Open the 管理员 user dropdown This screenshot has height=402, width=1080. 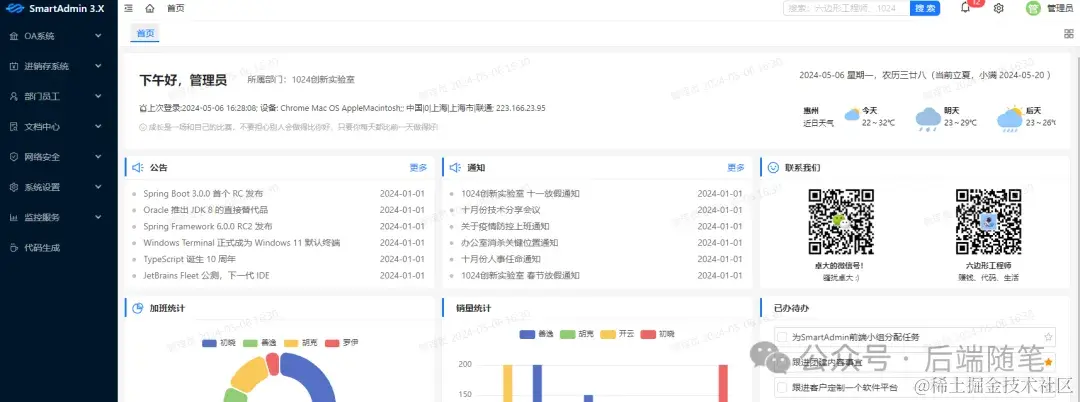pyautogui.click(x=1059, y=8)
